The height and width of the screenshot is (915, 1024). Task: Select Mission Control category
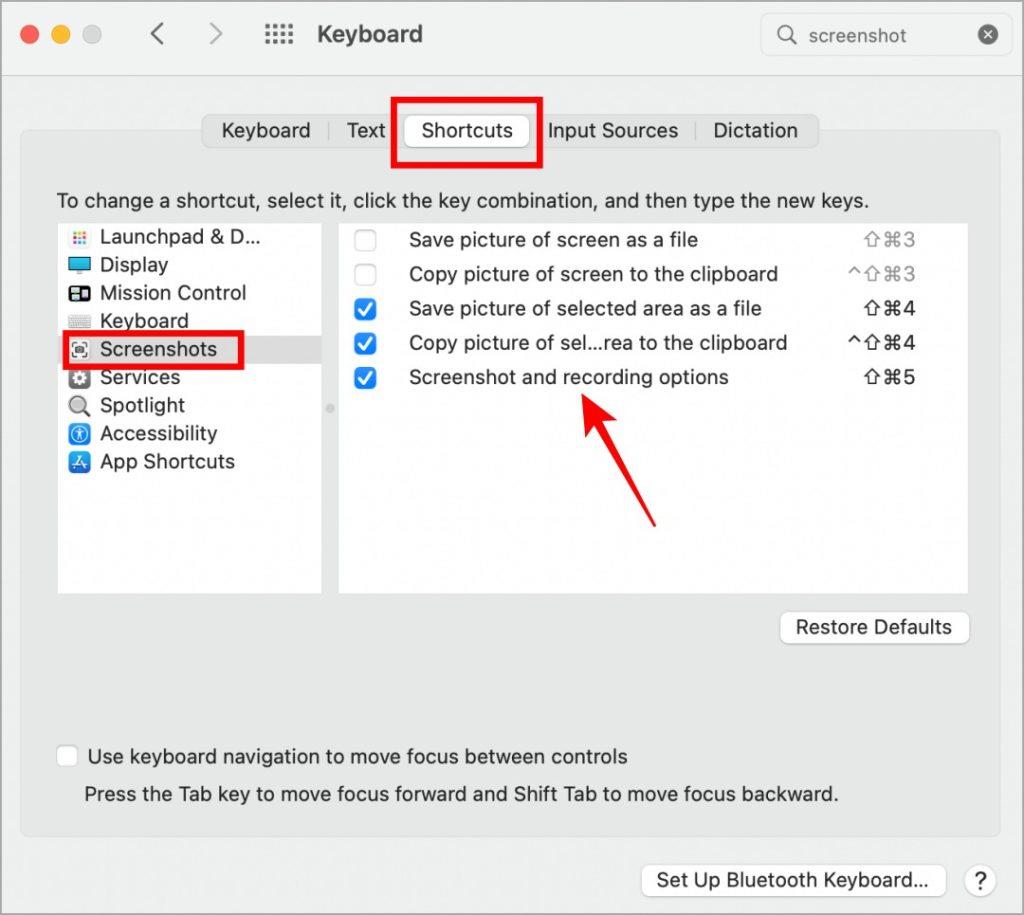click(x=189, y=293)
